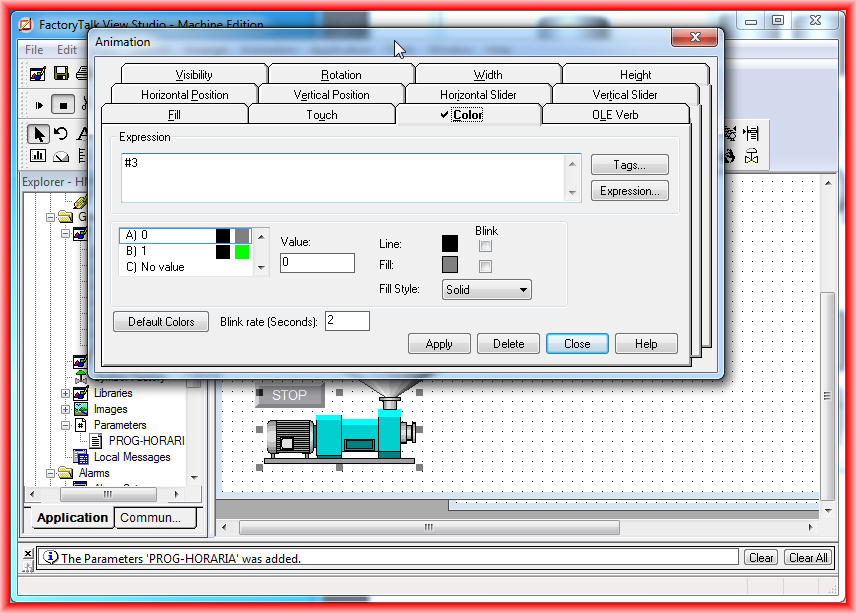Open the Fill Style dropdown

click(x=486, y=290)
